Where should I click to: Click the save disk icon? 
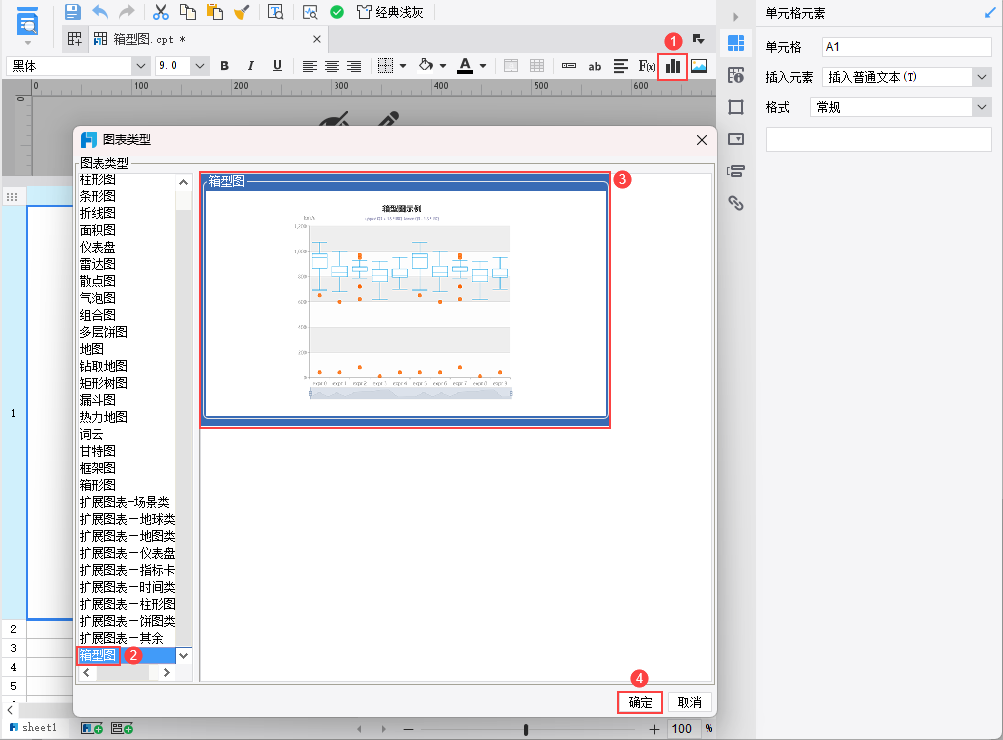[x=72, y=12]
